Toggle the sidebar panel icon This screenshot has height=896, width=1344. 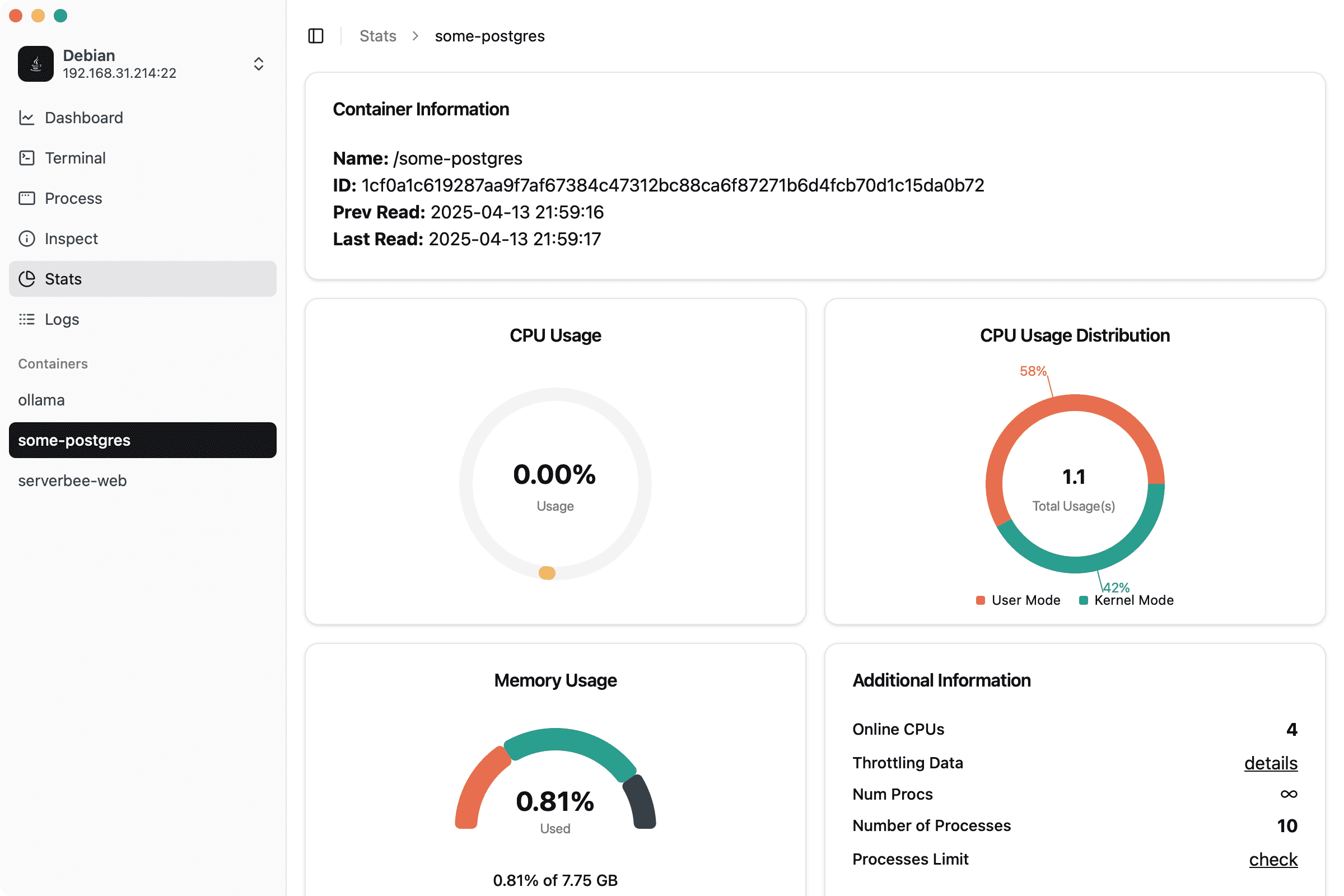tap(315, 36)
